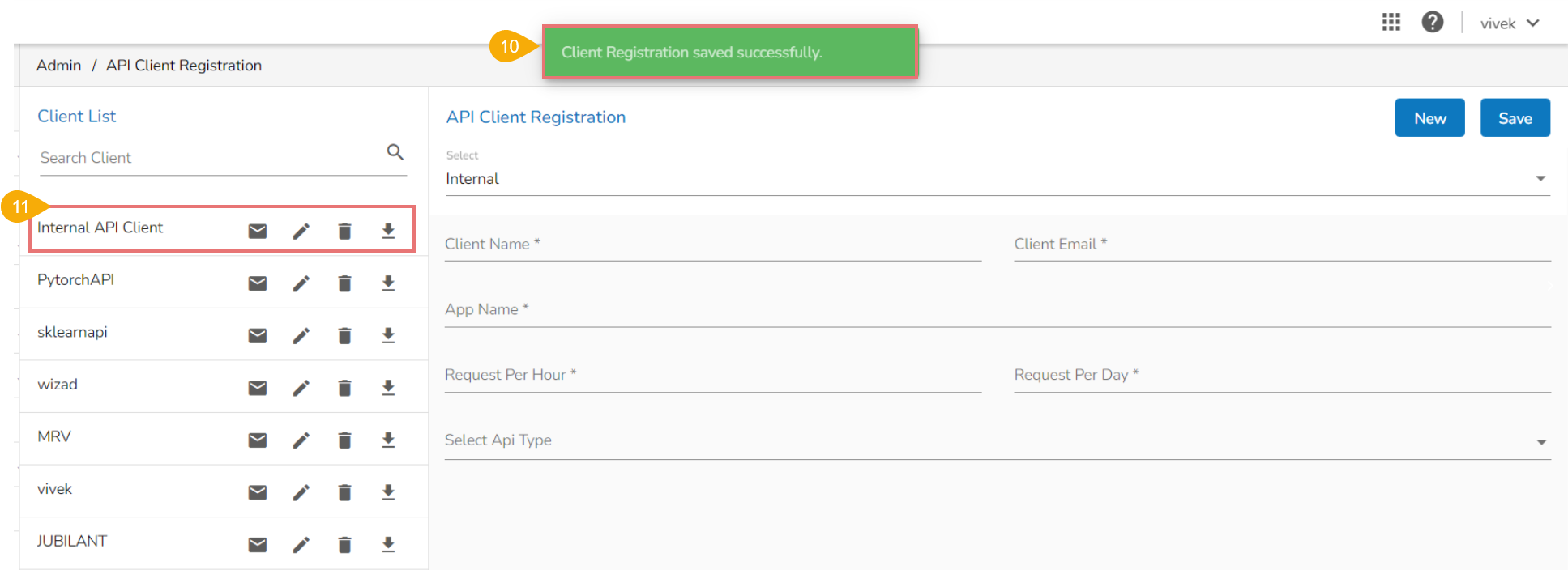Select PytorchAPI in the client list
Viewport: 1568px width, 570px height.
coord(76,280)
